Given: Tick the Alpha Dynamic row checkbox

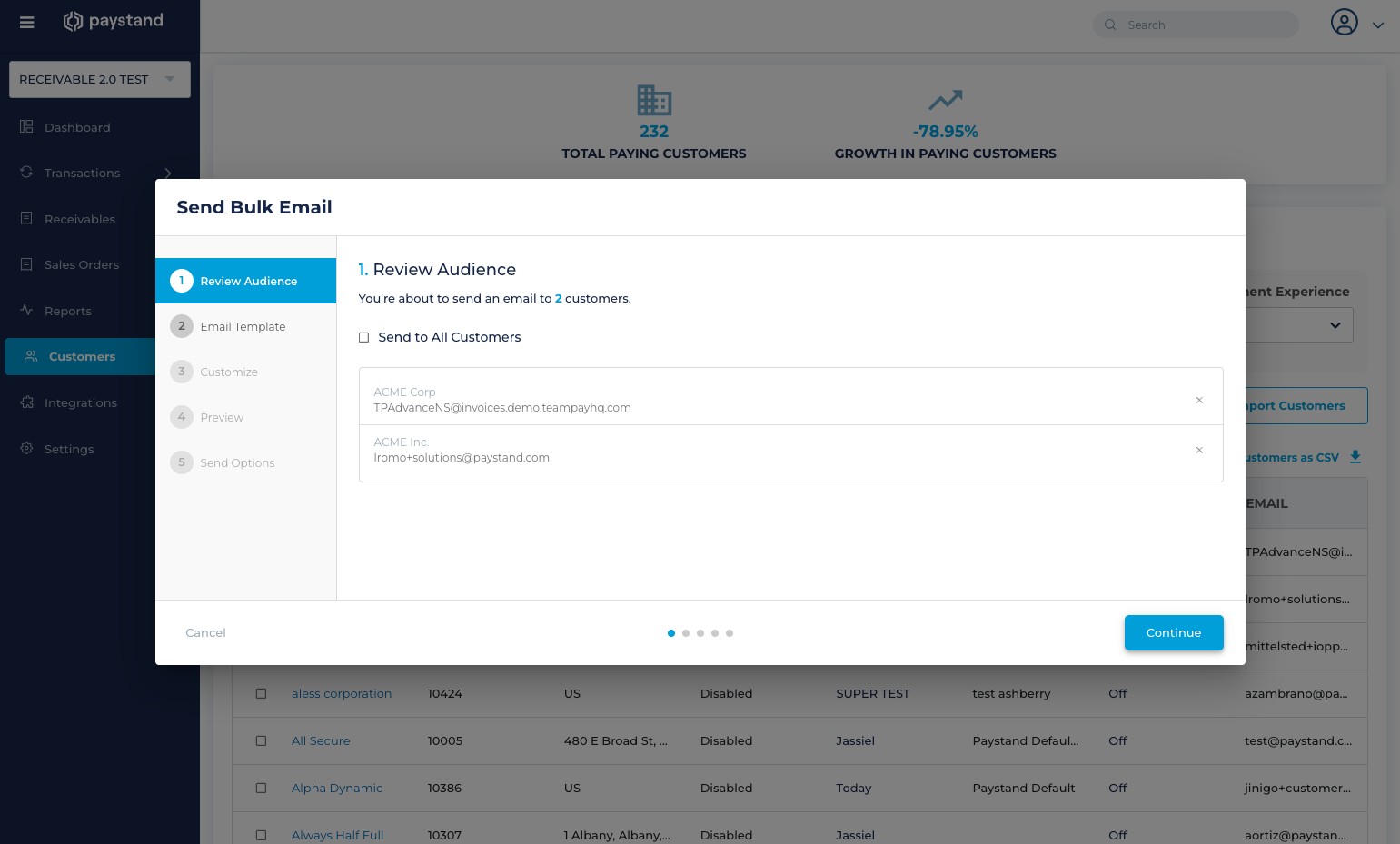Looking at the screenshot, I should (x=261, y=788).
